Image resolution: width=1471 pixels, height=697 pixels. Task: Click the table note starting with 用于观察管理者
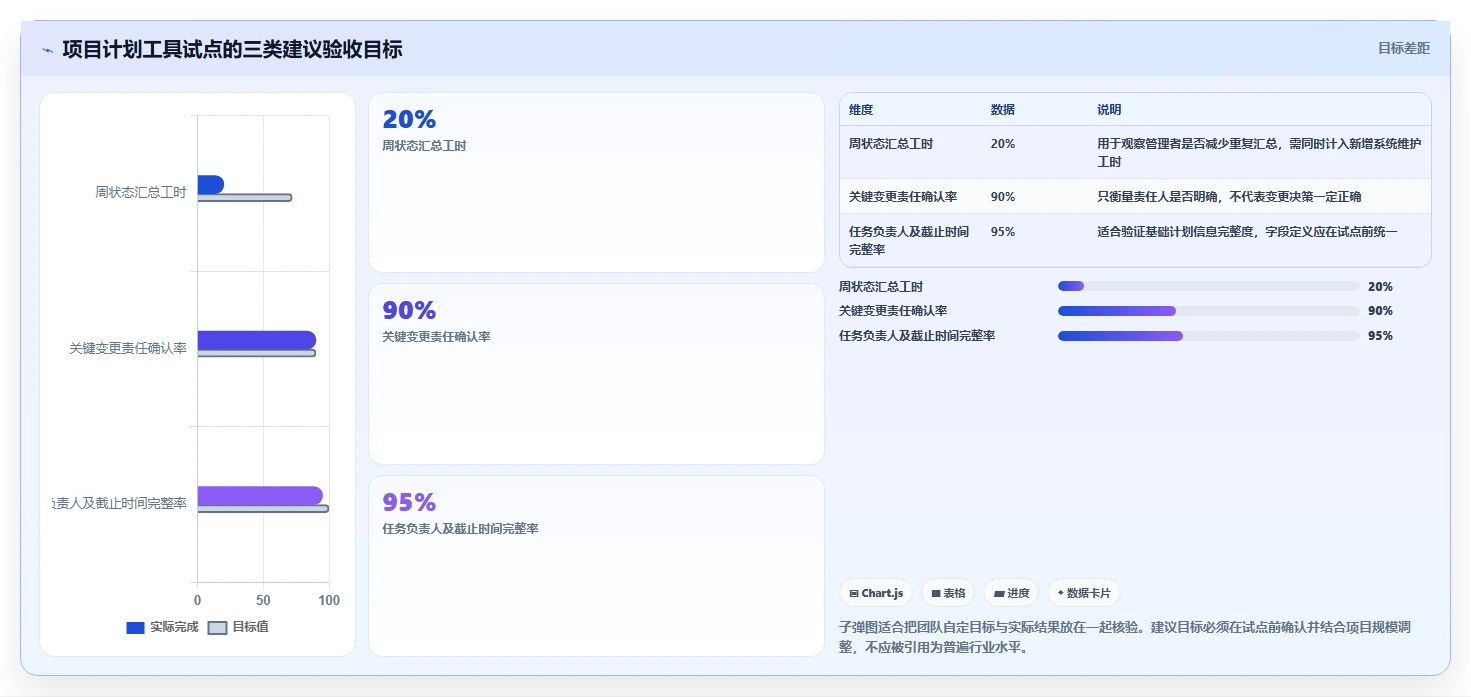[1259, 153]
